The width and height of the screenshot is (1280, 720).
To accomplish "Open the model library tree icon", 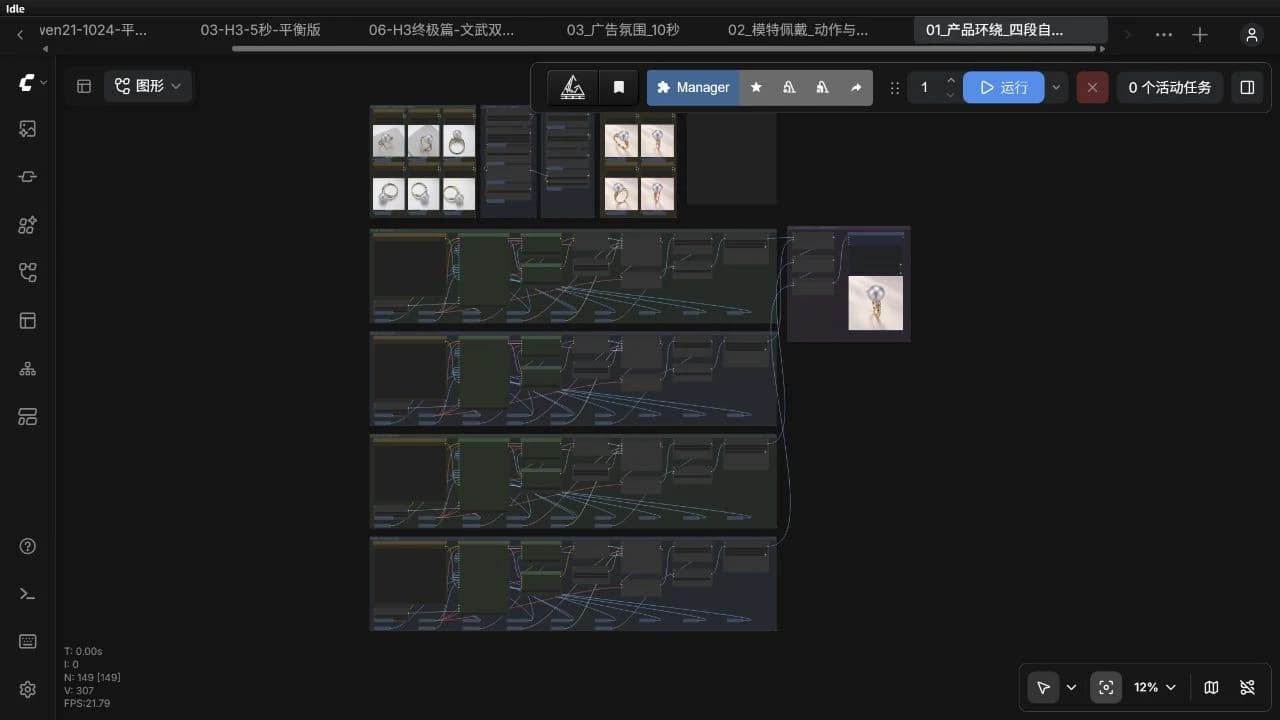I will pyautogui.click(x=27, y=369).
